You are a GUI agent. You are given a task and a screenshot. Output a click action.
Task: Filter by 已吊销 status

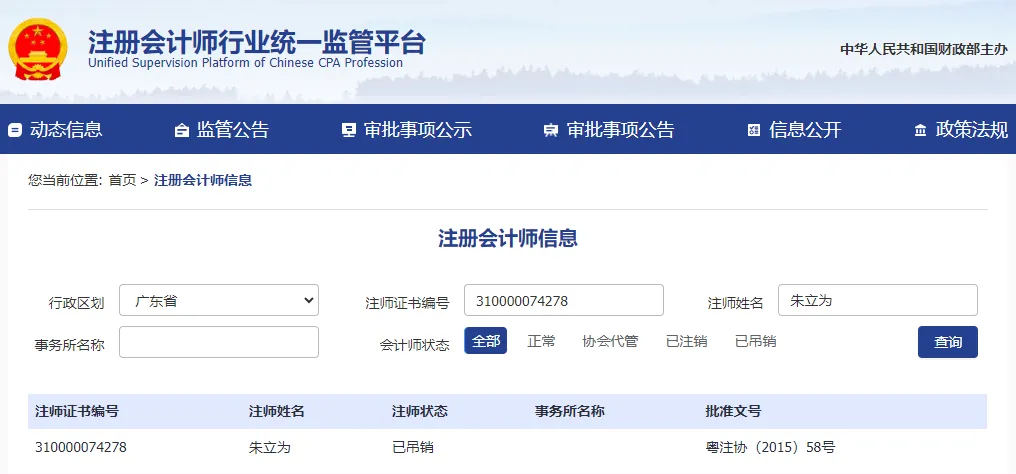tap(755, 341)
